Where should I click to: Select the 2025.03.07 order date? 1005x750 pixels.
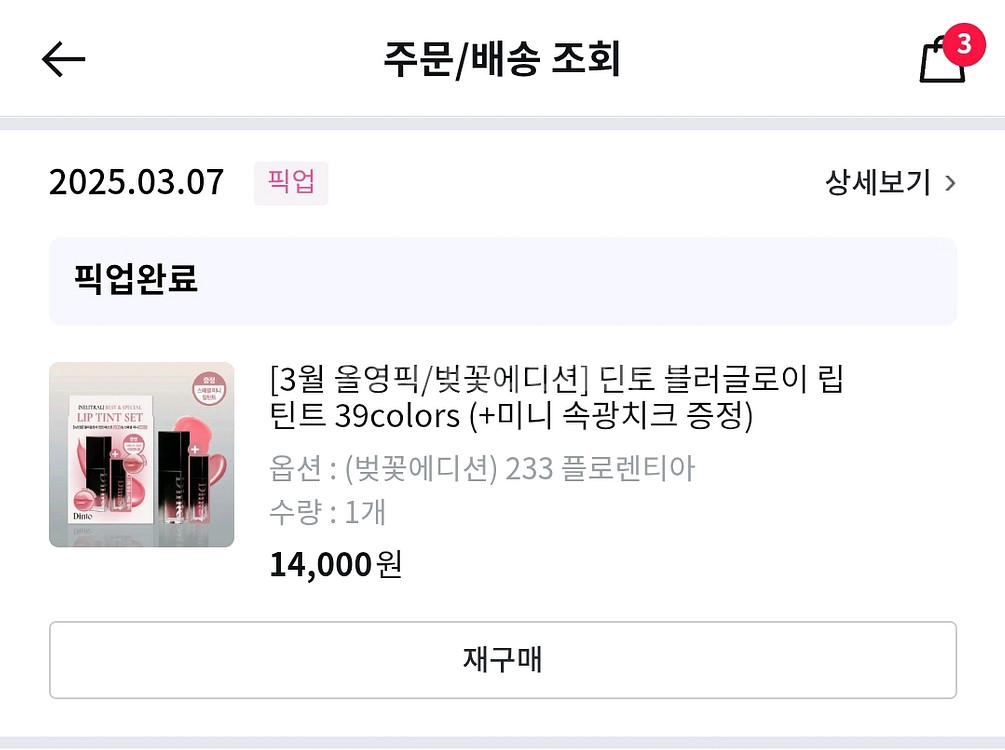[x=137, y=183]
